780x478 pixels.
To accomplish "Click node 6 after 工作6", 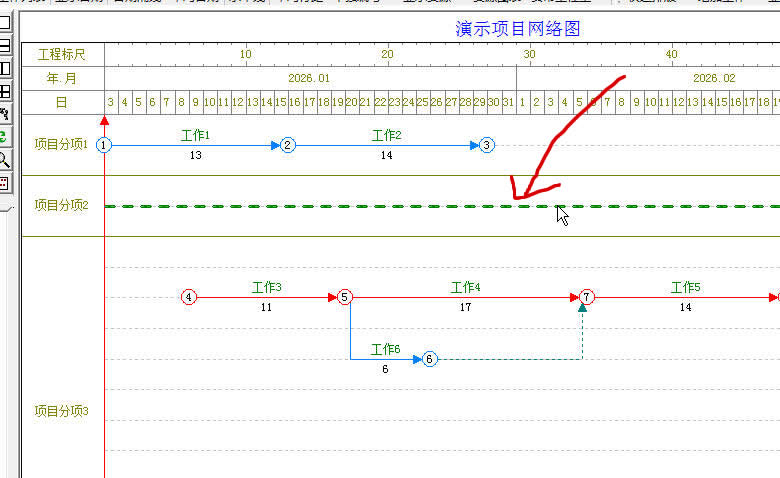I will click(x=429, y=359).
